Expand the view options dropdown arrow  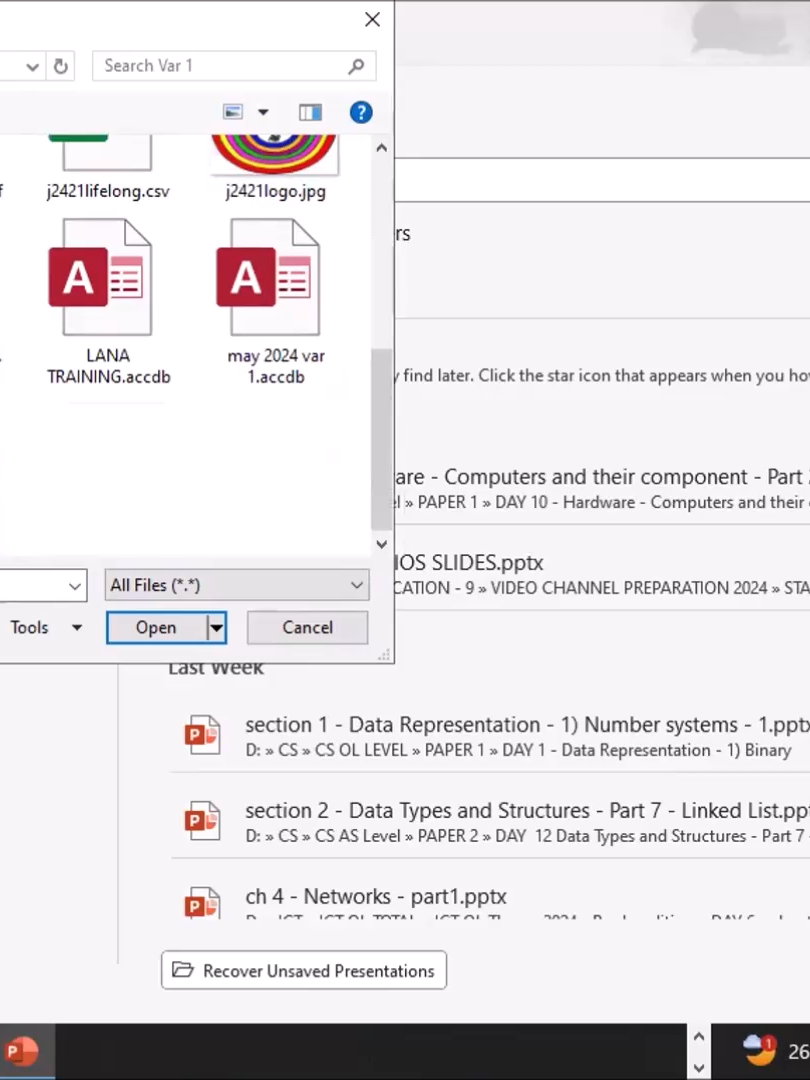click(x=263, y=112)
